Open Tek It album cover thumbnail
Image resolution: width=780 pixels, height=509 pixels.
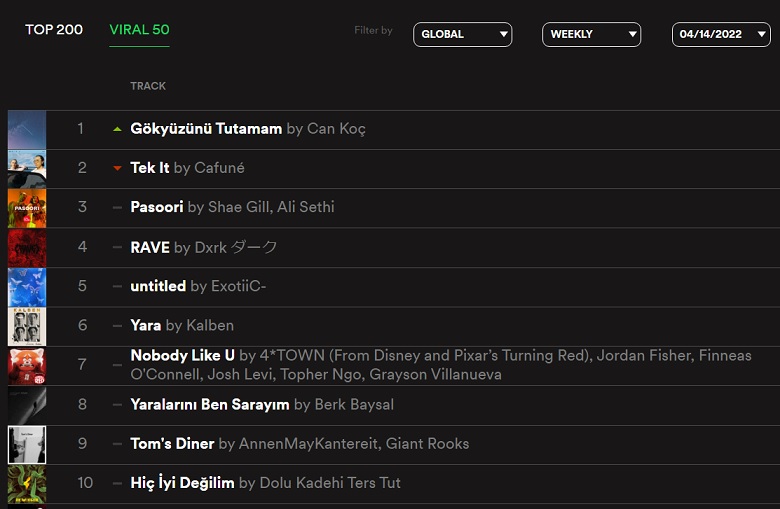point(27,169)
